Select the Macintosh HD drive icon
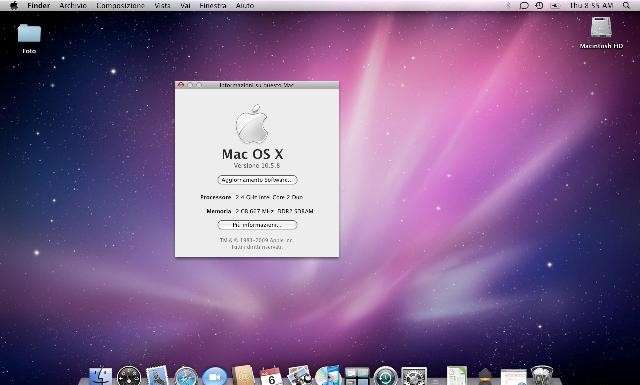640x385 pixels. click(x=601, y=27)
